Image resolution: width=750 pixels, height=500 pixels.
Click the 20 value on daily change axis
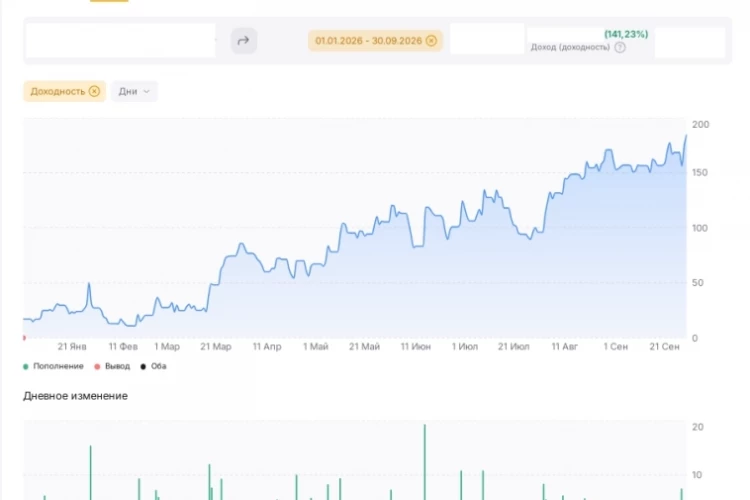pos(698,427)
